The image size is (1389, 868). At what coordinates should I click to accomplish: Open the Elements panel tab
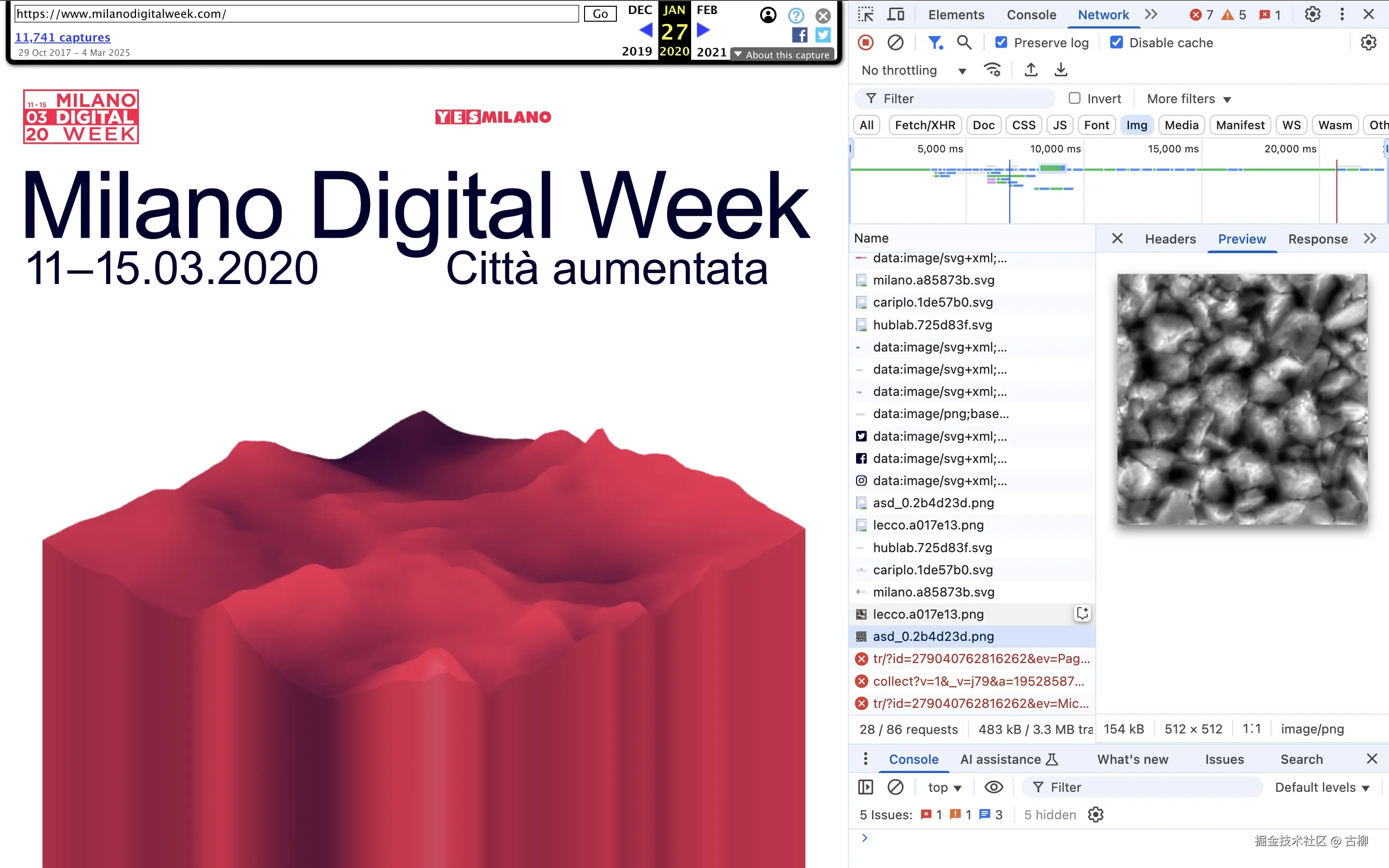pyautogui.click(x=955, y=15)
